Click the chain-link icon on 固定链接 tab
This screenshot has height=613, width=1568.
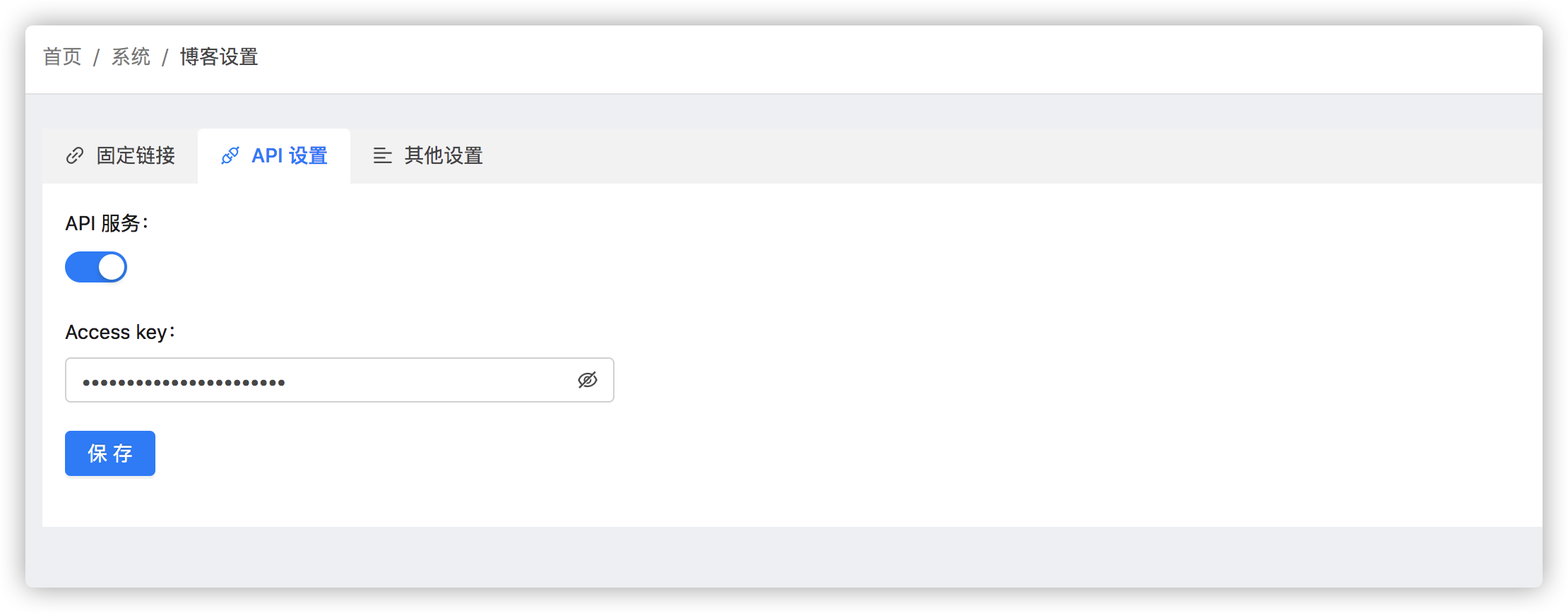point(75,155)
